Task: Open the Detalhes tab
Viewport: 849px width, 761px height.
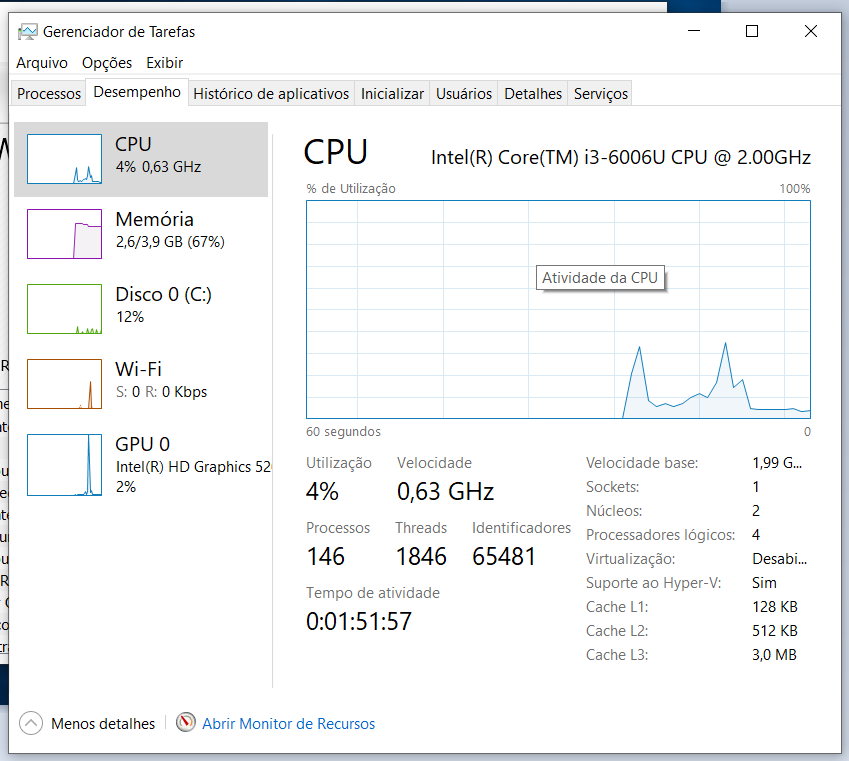Action: (533, 94)
